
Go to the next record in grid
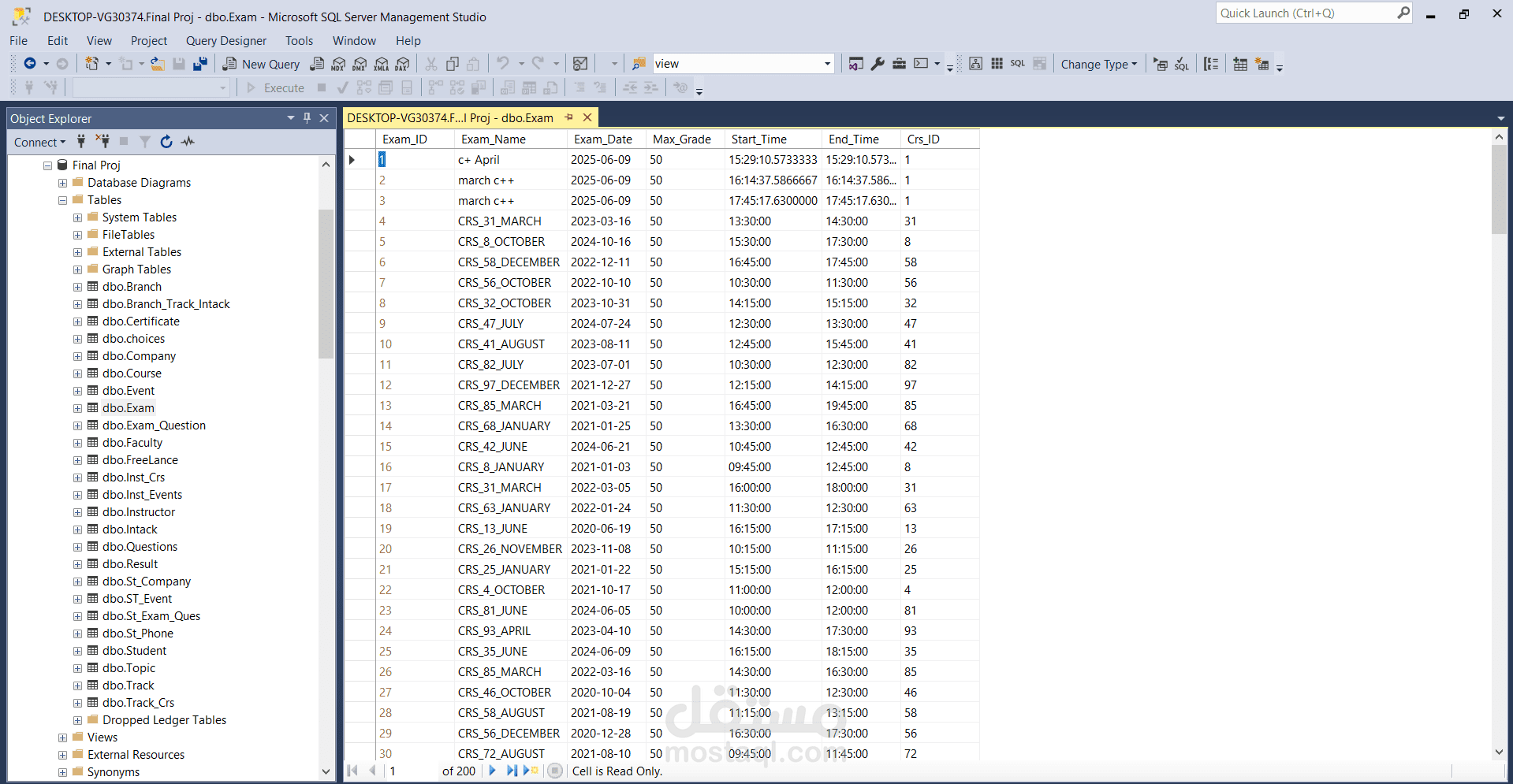493,771
